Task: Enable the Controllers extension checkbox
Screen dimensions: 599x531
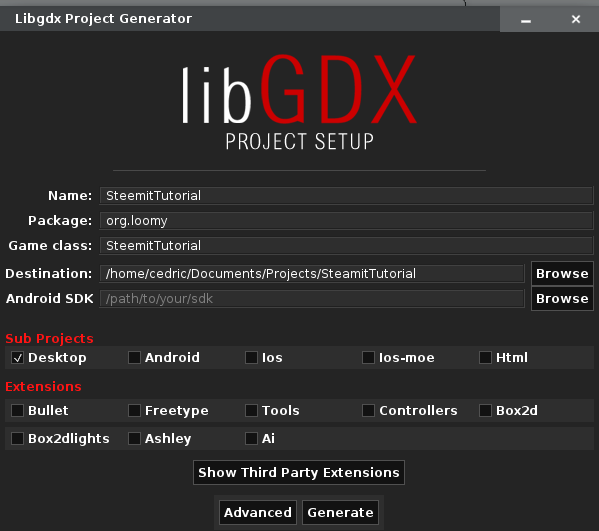Action: click(368, 411)
